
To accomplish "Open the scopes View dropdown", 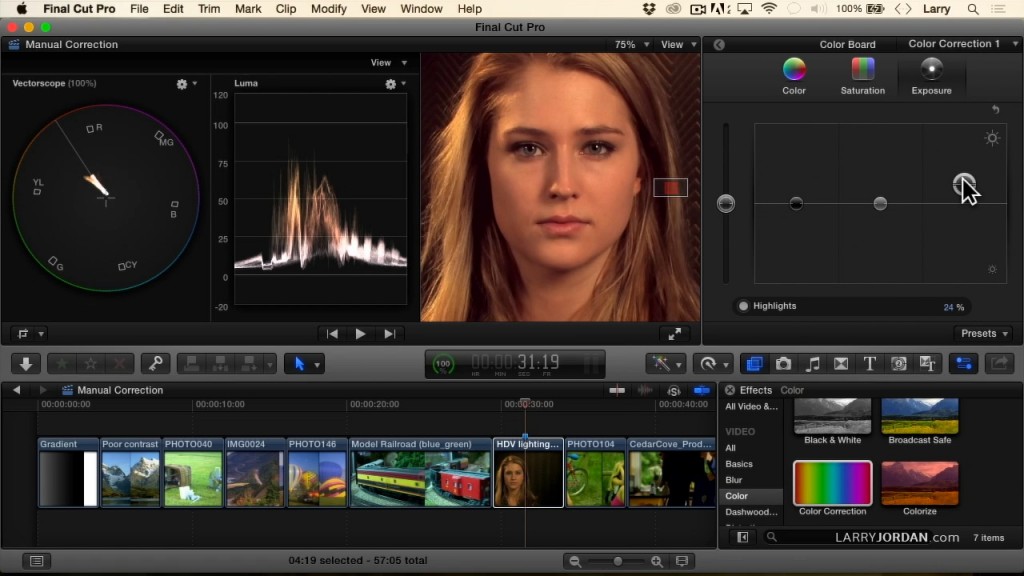I will pyautogui.click(x=389, y=63).
